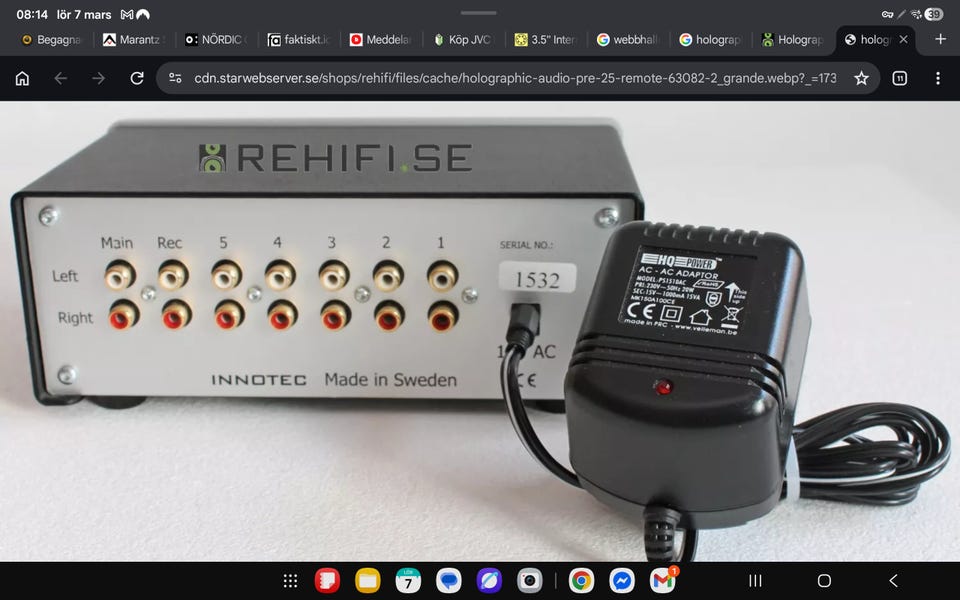
Task: Open the Messages app in taskbar
Action: pos(448,580)
